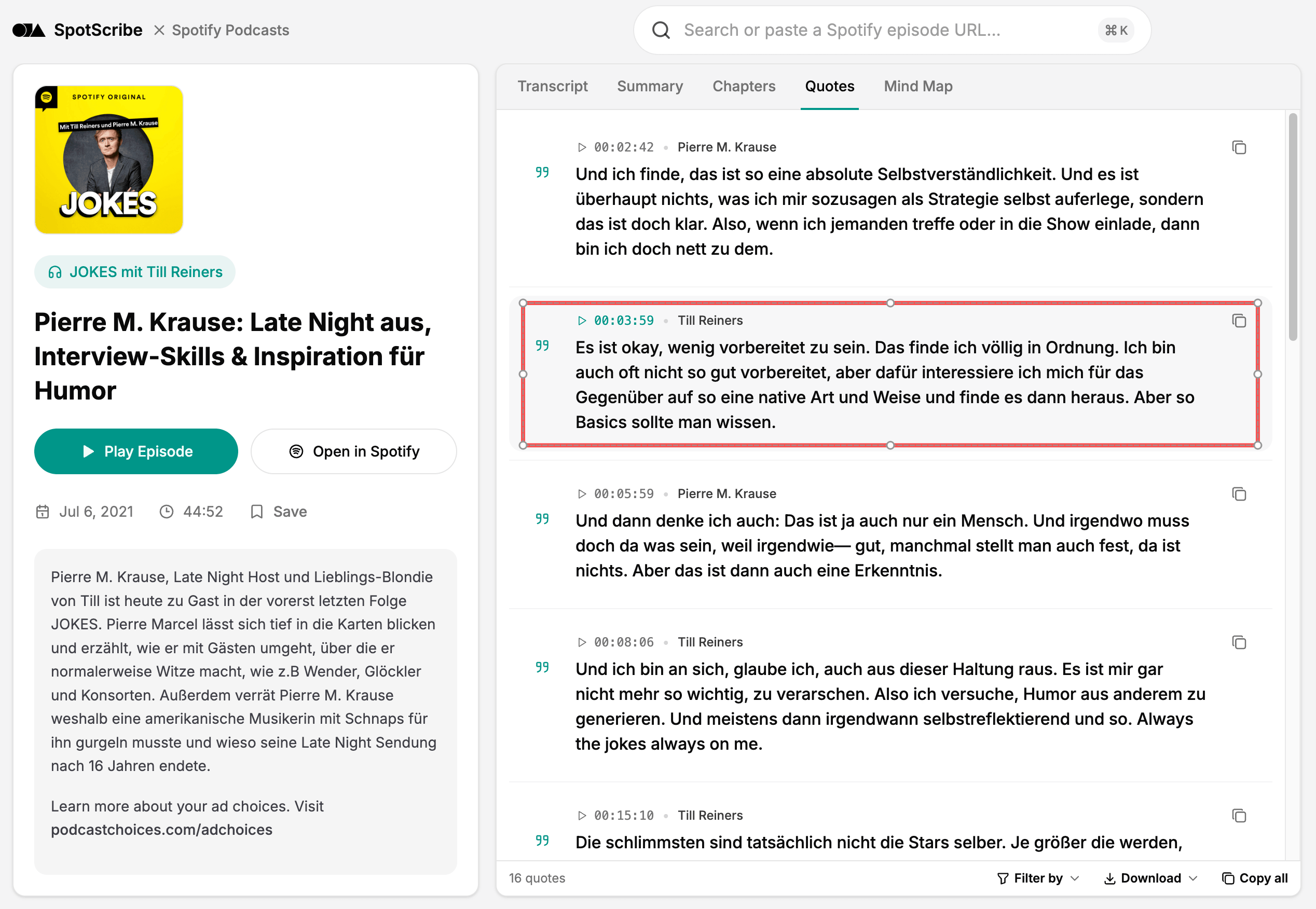Click the podcastchoices.com/adchoices link
Screen dimensions: 1316x909
(161, 830)
